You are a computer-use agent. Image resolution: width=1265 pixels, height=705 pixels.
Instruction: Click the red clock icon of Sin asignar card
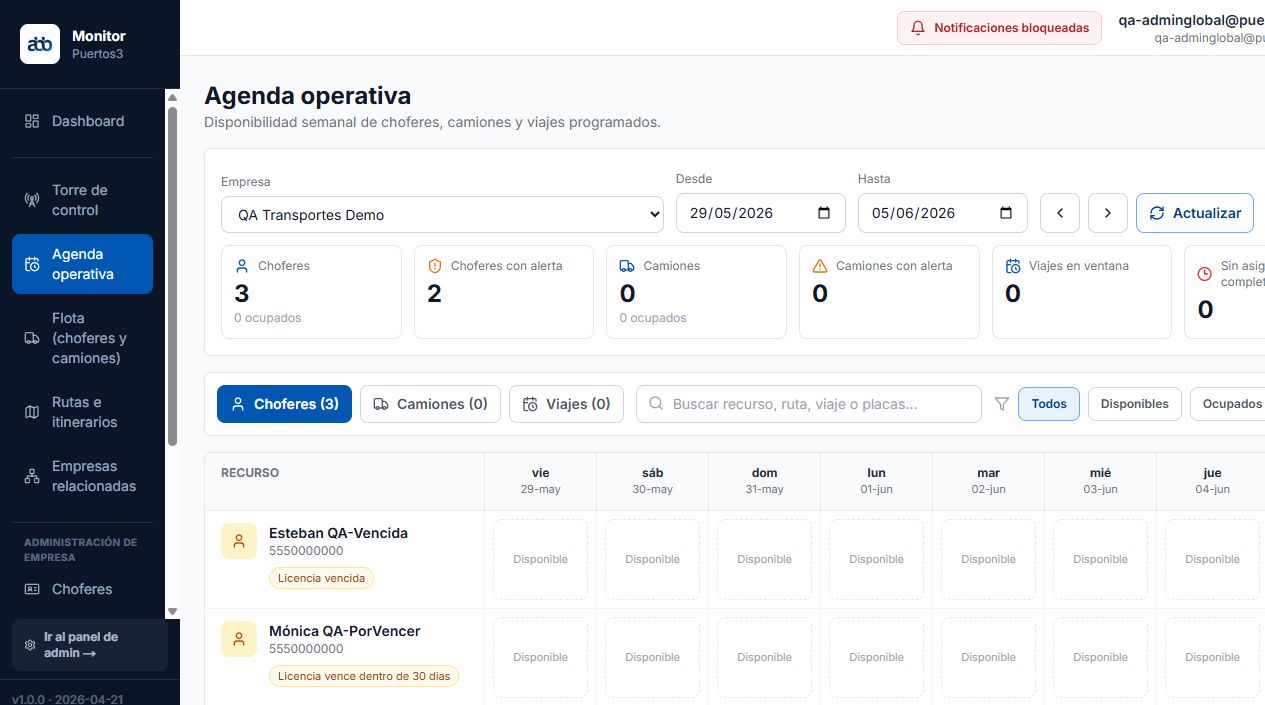point(1205,273)
